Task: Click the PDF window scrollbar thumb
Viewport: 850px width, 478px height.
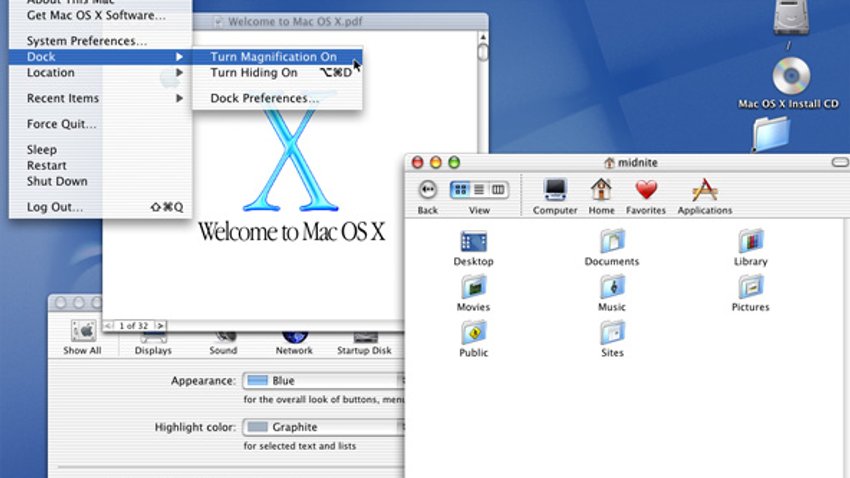Action: click(x=483, y=53)
